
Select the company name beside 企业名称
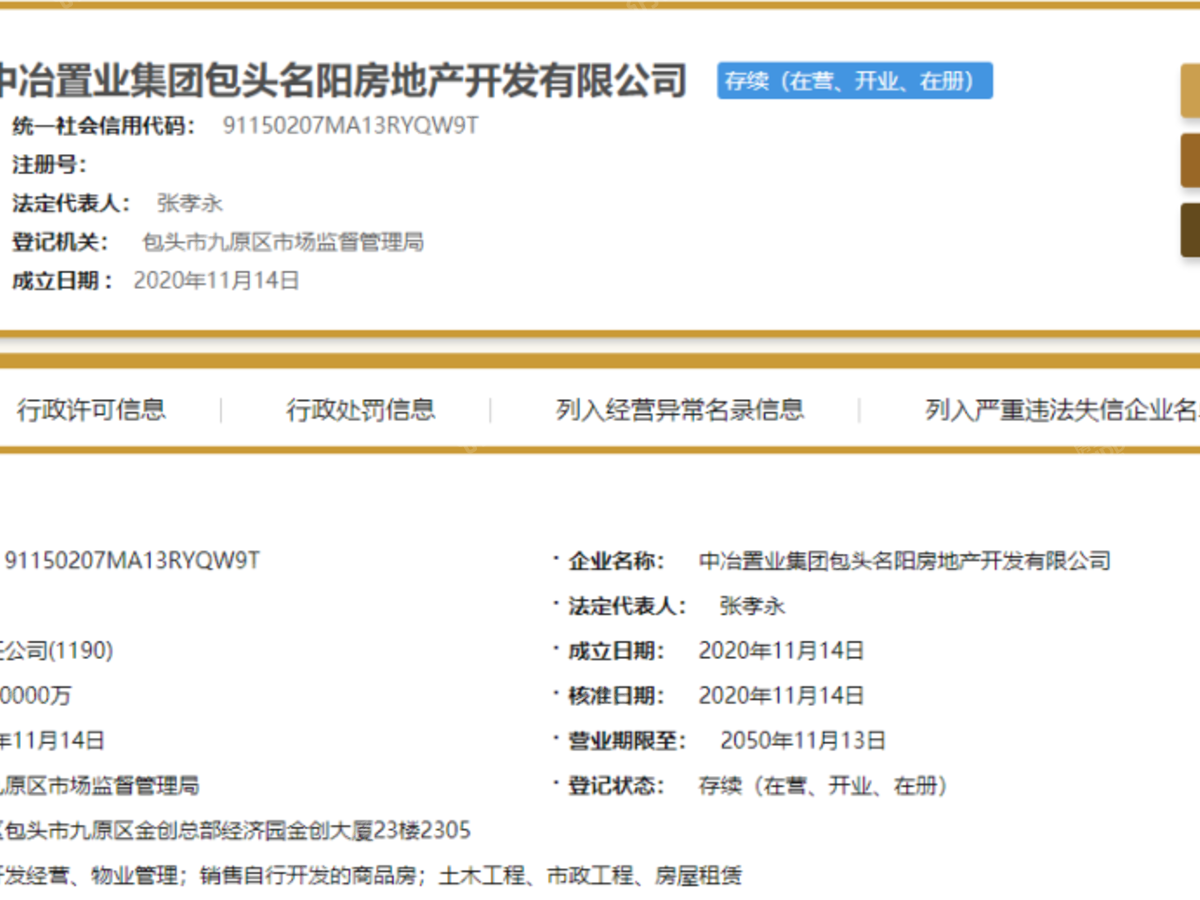904,561
